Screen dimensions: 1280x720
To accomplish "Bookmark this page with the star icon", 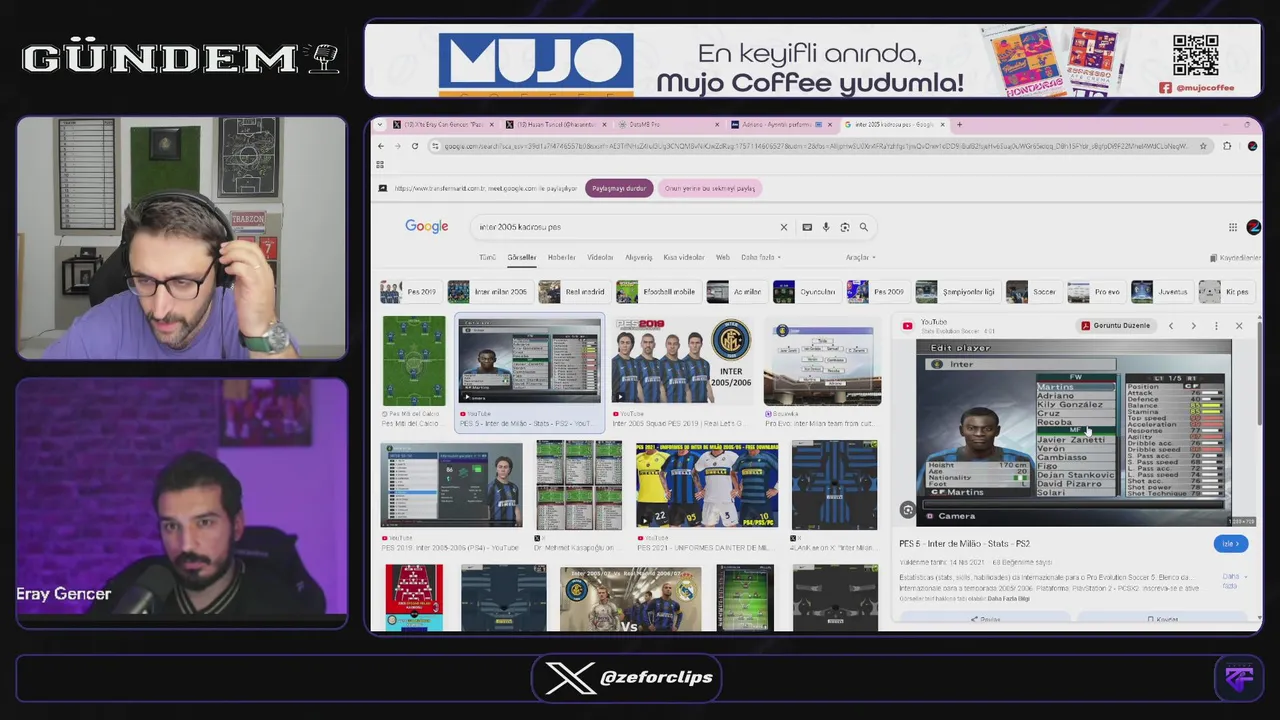I will click(1203, 146).
